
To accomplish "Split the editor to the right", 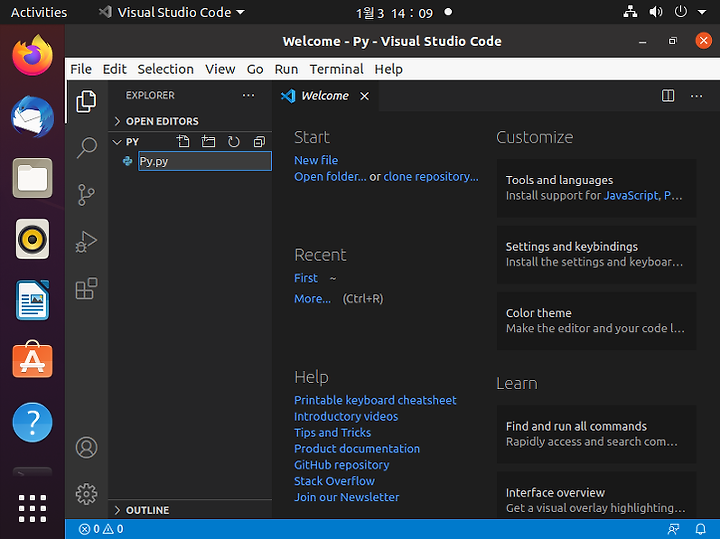I will tap(668, 95).
